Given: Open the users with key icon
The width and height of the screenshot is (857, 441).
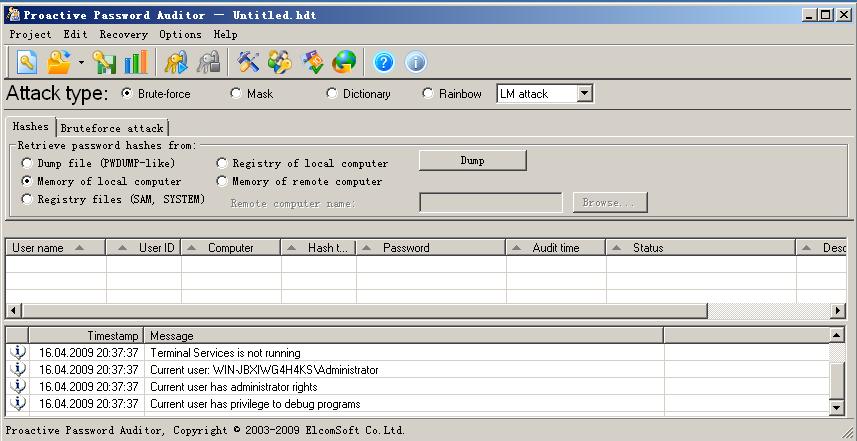Looking at the screenshot, I should 279,62.
